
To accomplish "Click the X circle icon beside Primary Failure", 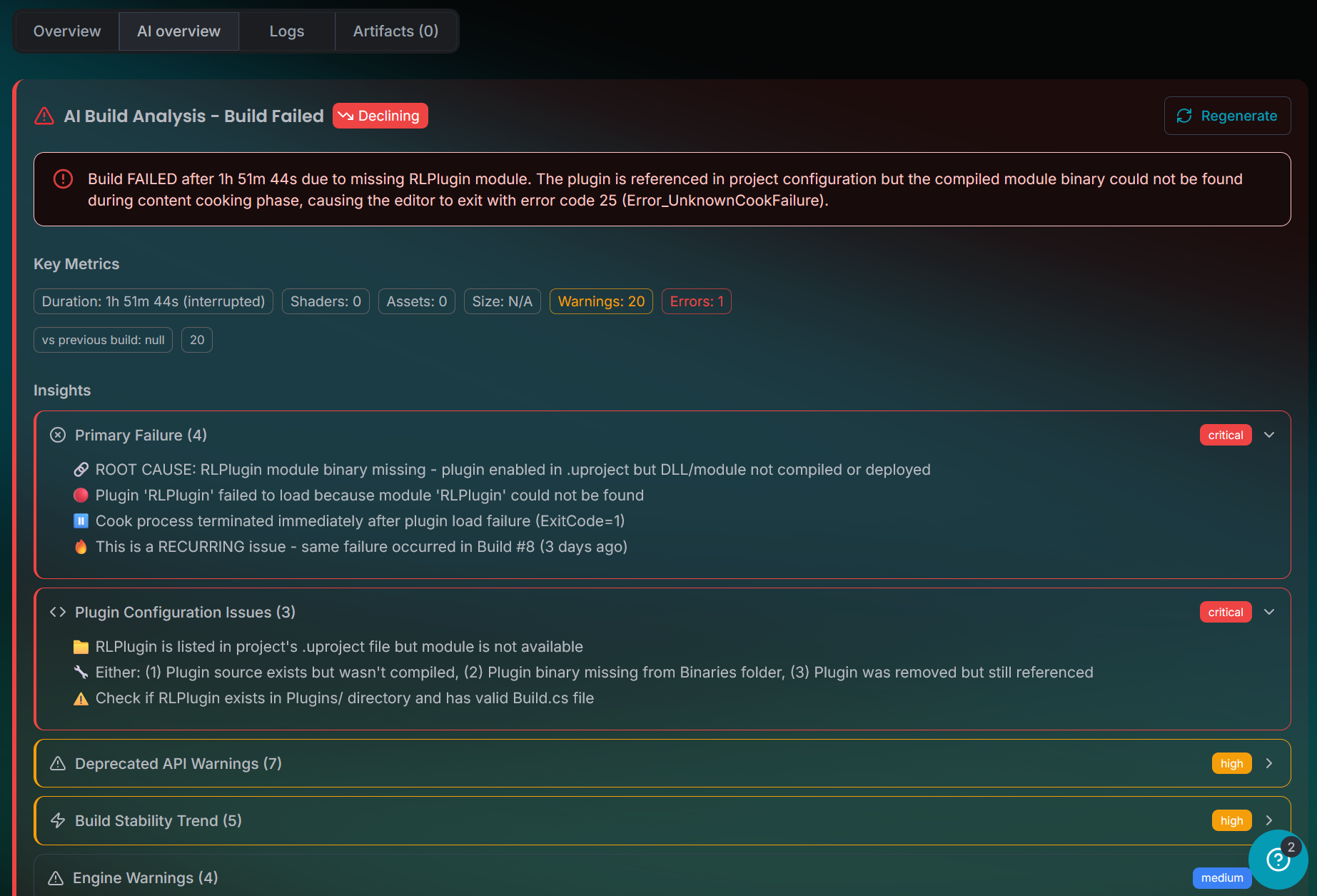I will click(58, 435).
